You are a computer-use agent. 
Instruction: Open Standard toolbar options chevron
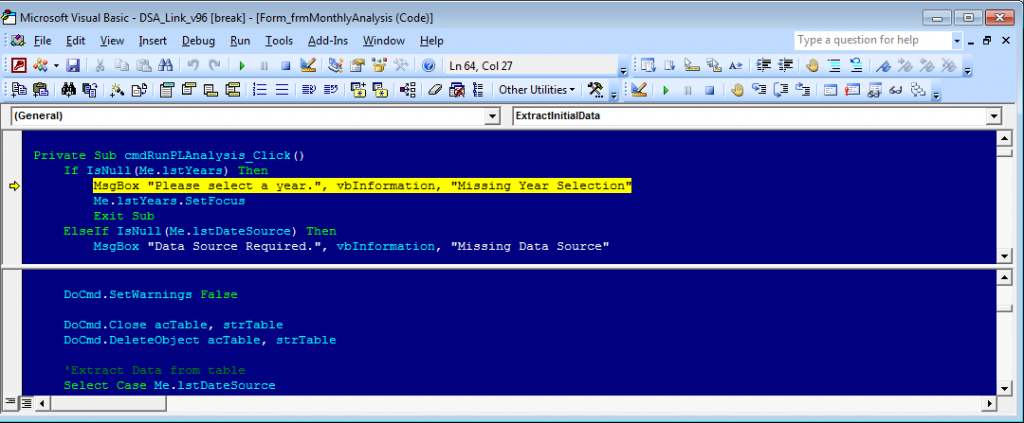coord(623,70)
